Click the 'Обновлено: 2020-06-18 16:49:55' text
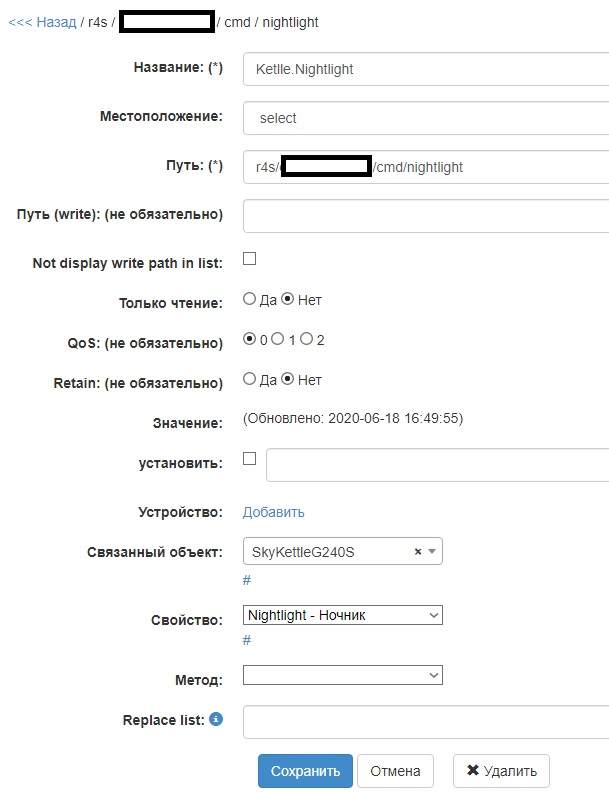Viewport: 609px width, 803px height. [353, 418]
